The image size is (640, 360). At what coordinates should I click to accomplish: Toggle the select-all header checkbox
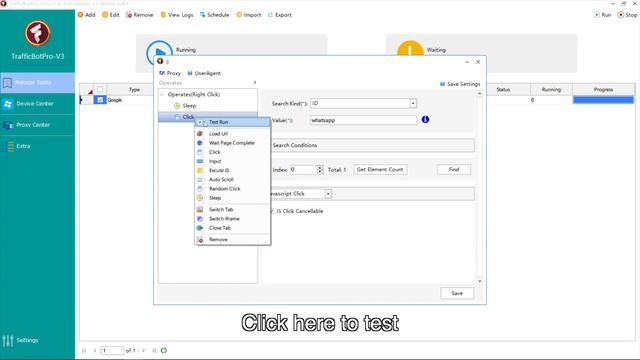click(100, 89)
